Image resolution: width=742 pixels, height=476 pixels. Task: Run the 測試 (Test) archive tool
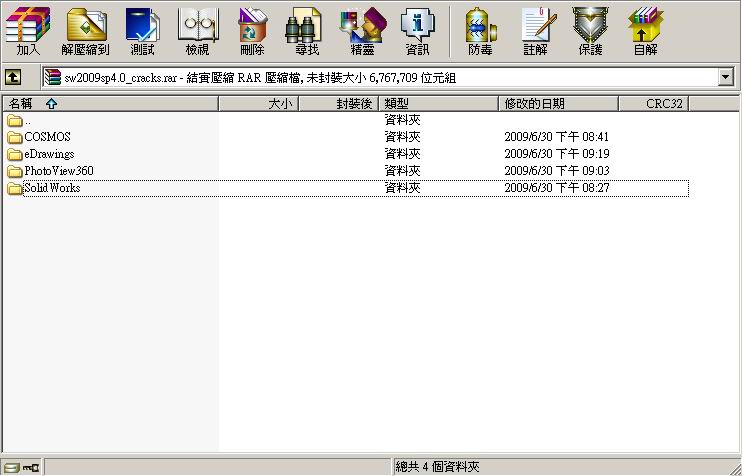click(142, 30)
